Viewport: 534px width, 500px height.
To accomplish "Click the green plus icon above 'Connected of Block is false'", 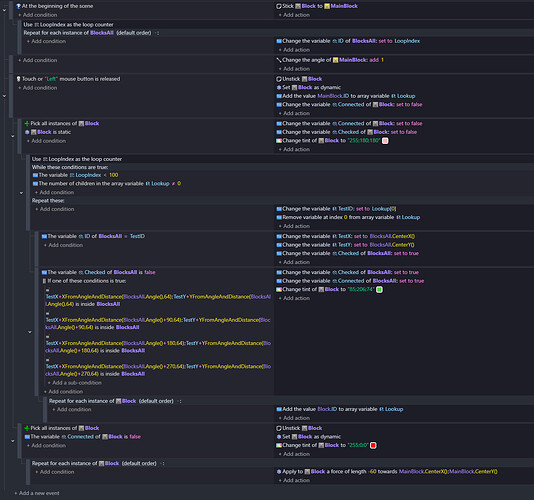I will 27,428.
